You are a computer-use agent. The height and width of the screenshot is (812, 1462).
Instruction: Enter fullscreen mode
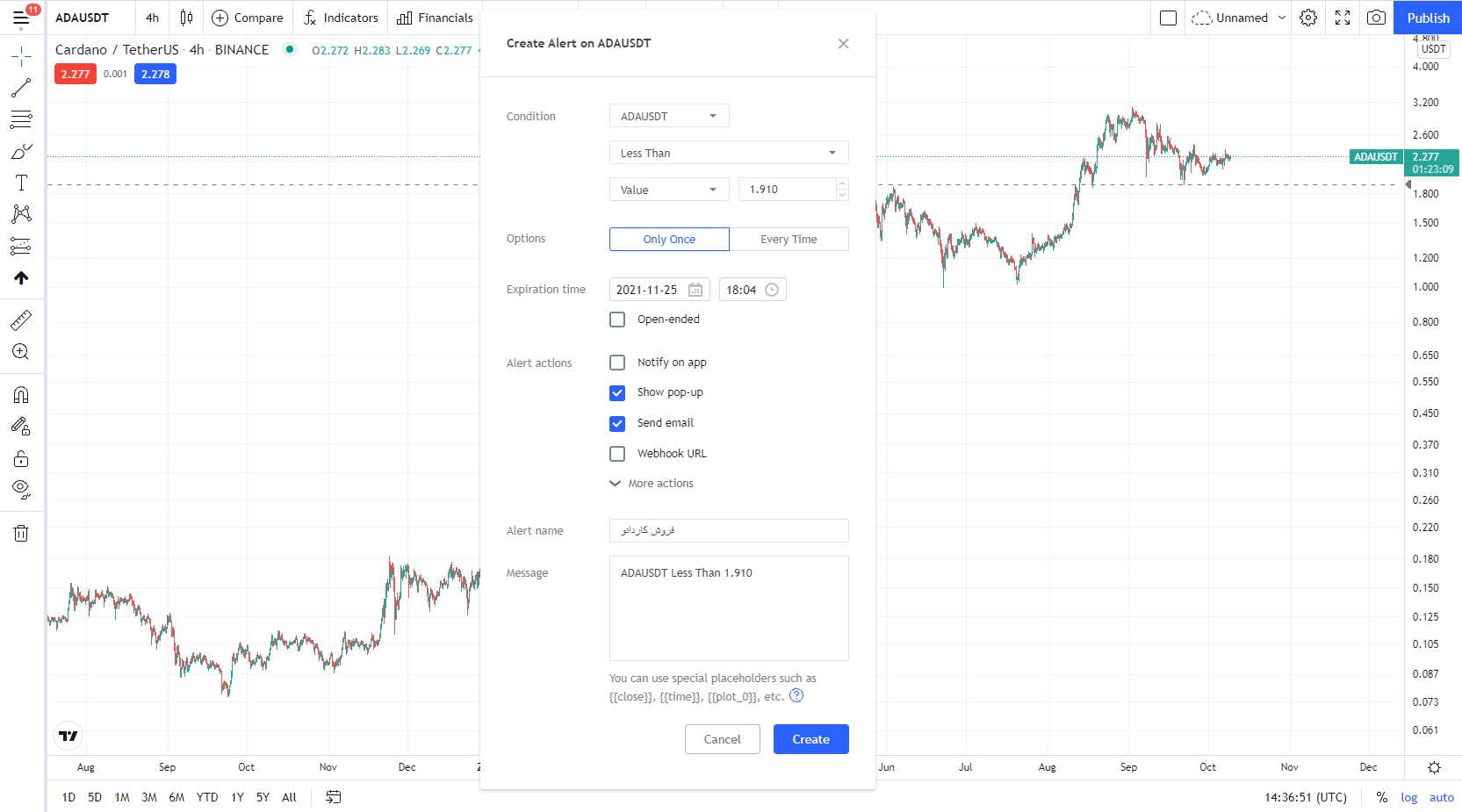(x=1343, y=18)
